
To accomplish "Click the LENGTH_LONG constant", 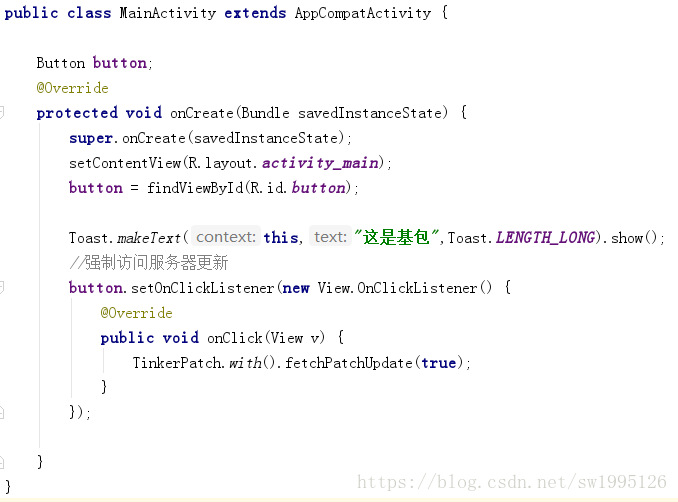I will pos(545,238).
